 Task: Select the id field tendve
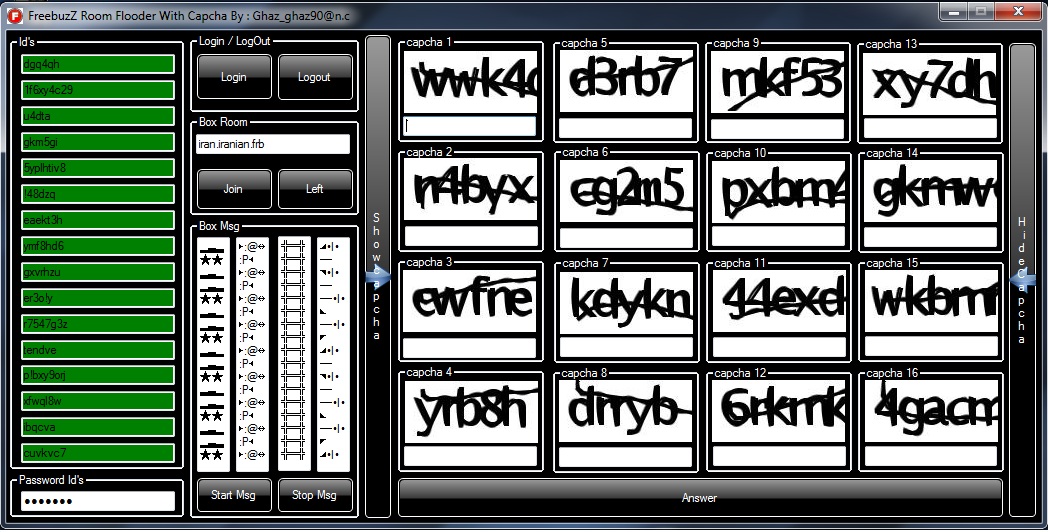tap(98, 350)
